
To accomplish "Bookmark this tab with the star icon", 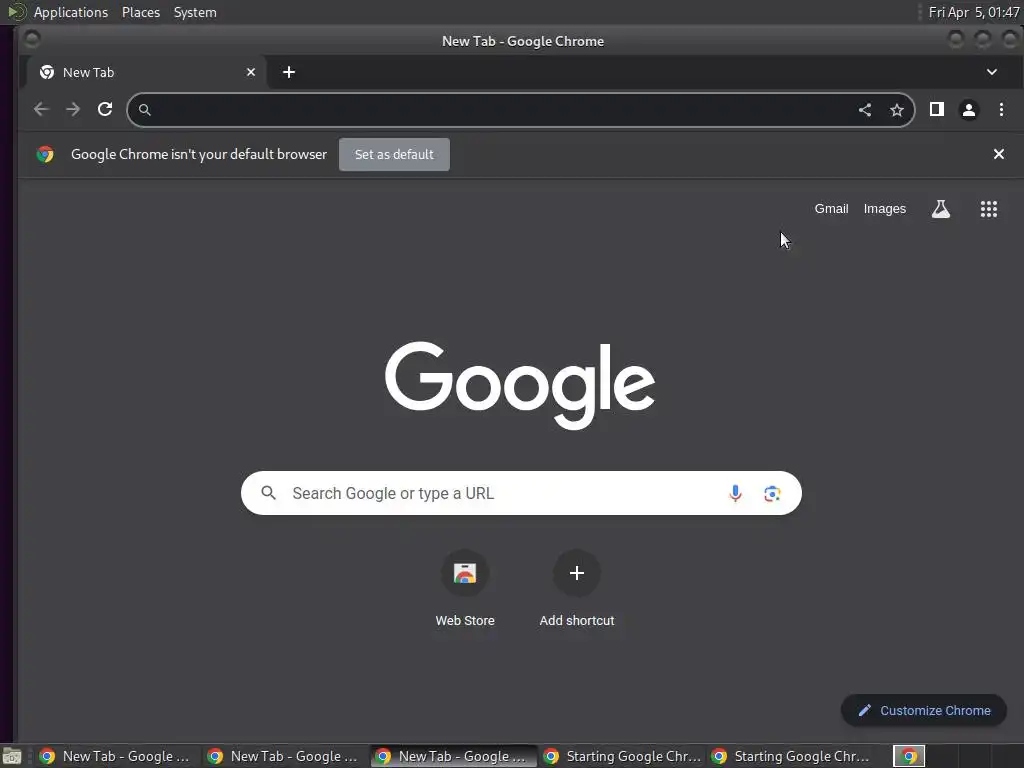I will click(897, 110).
